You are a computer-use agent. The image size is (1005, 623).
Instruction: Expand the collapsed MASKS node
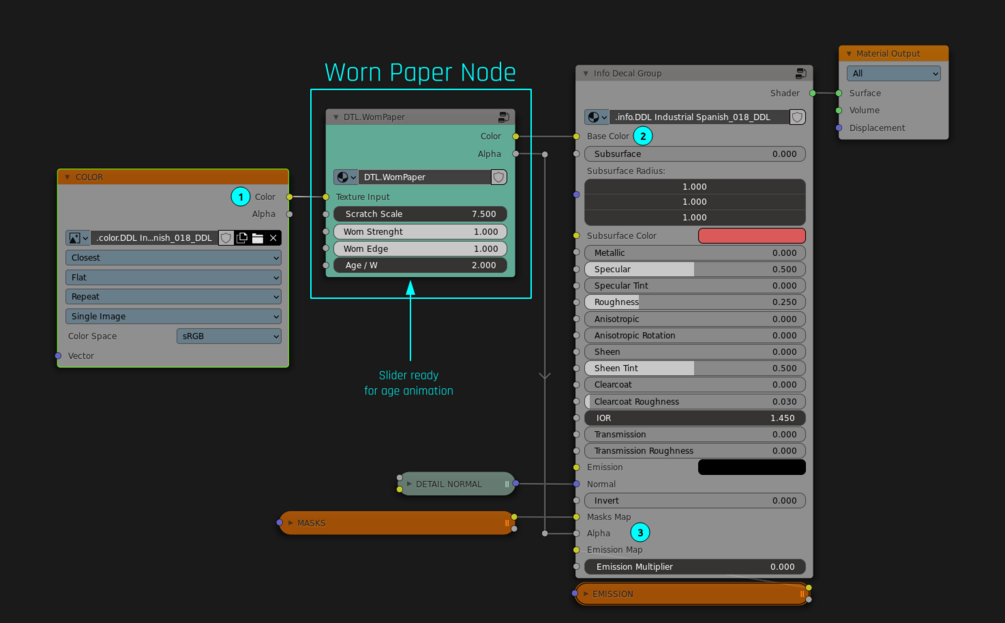click(x=290, y=523)
